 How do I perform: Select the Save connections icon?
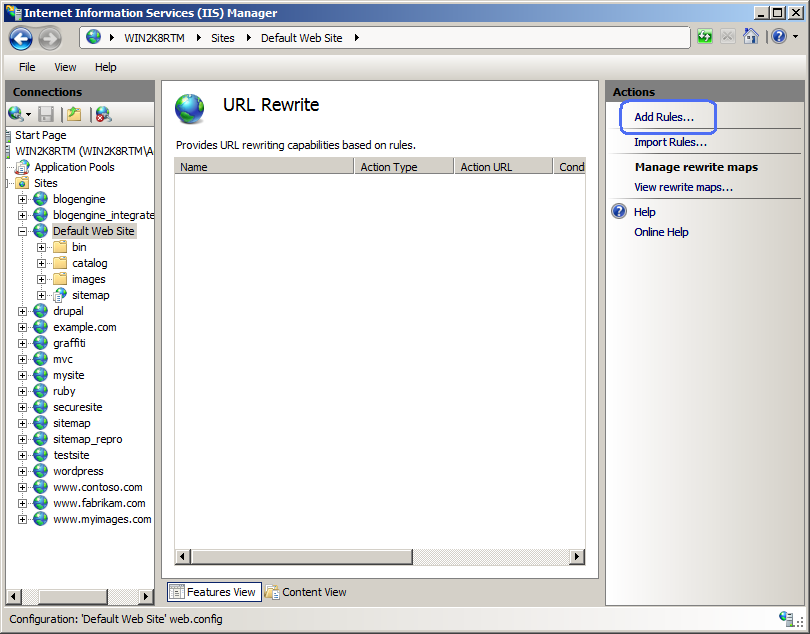point(46,113)
